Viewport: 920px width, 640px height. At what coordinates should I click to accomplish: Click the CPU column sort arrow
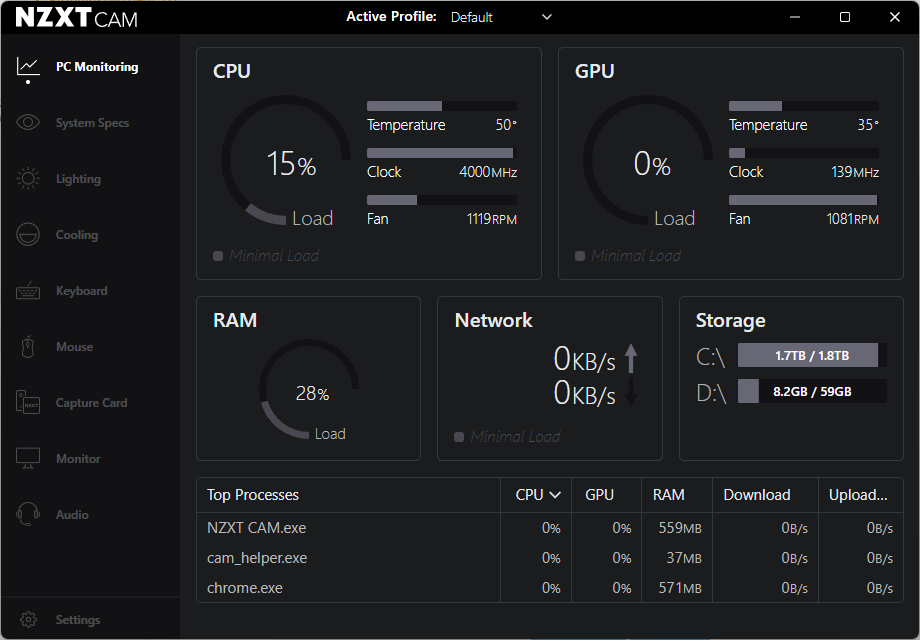point(555,495)
